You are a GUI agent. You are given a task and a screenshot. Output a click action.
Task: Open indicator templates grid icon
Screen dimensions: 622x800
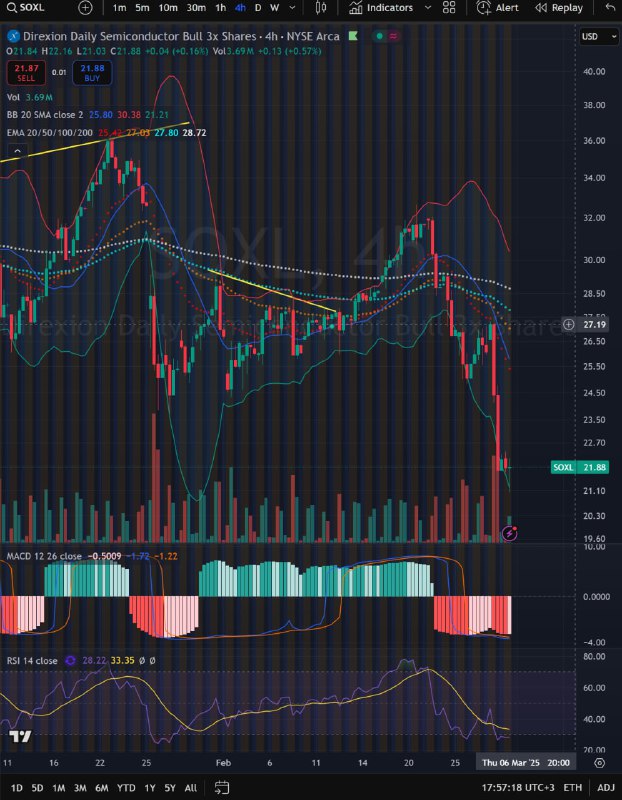click(x=449, y=8)
